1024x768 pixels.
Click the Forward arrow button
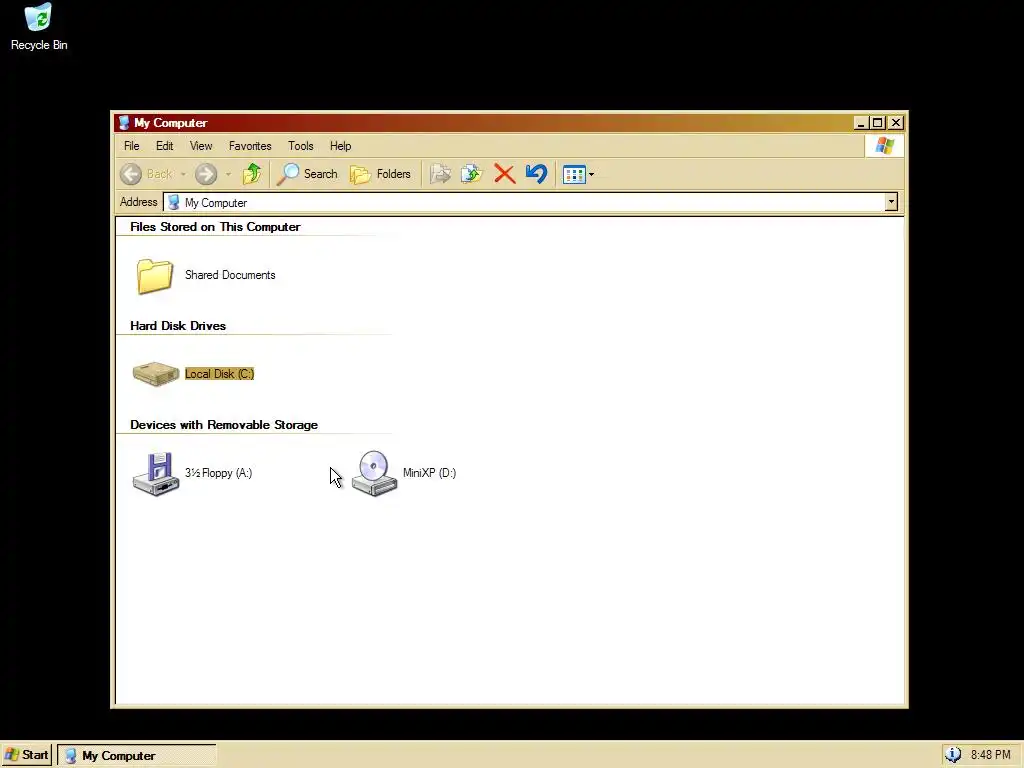coord(206,174)
